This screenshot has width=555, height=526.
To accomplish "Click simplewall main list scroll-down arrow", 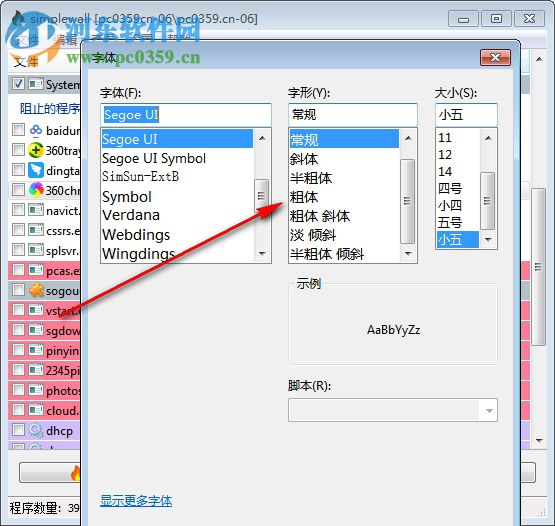I will pyautogui.click(x=539, y=441).
